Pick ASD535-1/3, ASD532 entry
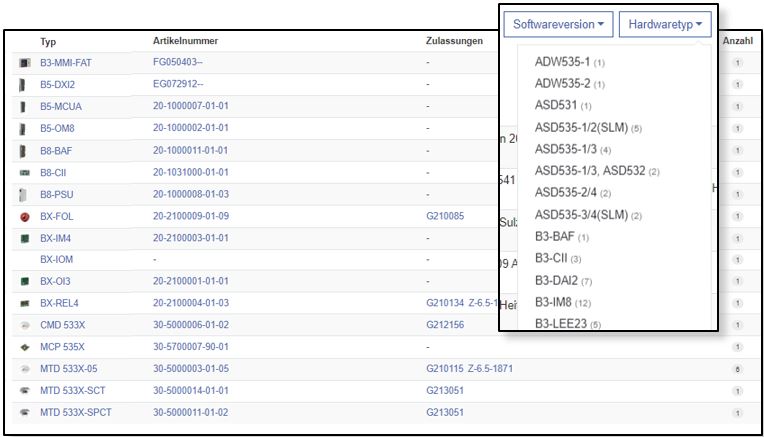Viewport: 764px width, 437px height. pos(597,171)
